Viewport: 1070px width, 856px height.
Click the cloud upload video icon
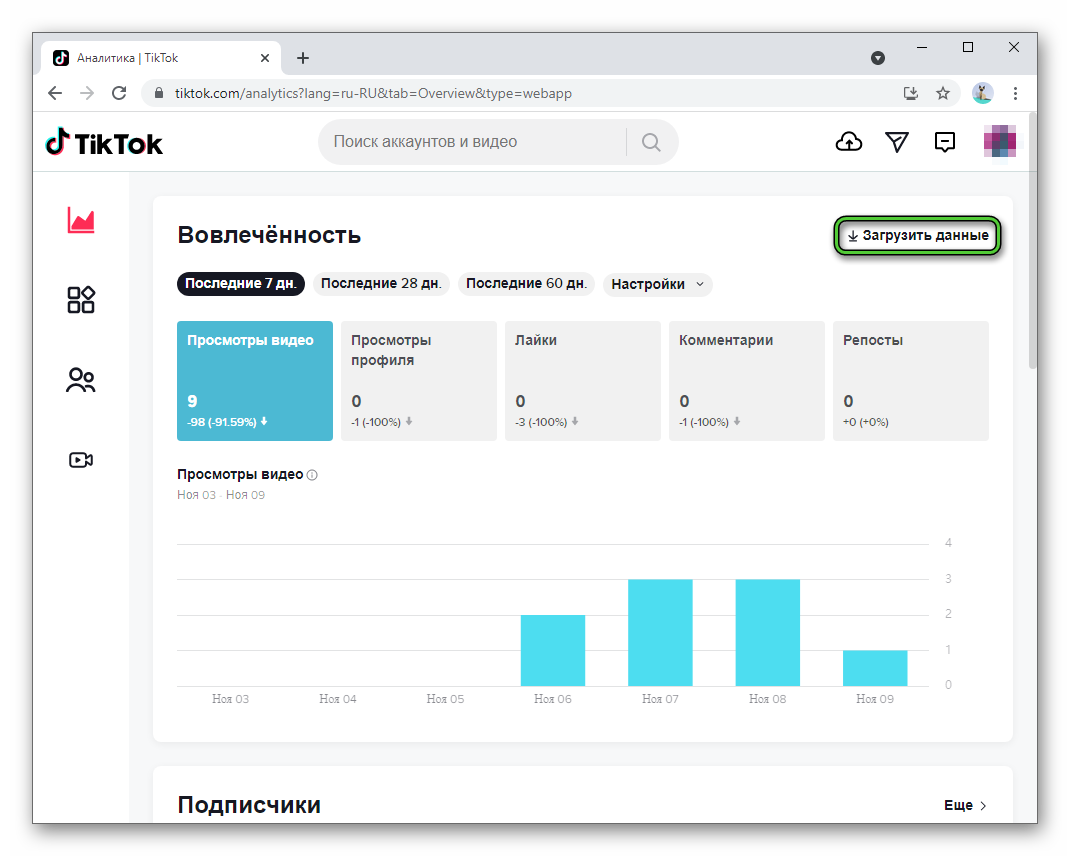coord(848,142)
